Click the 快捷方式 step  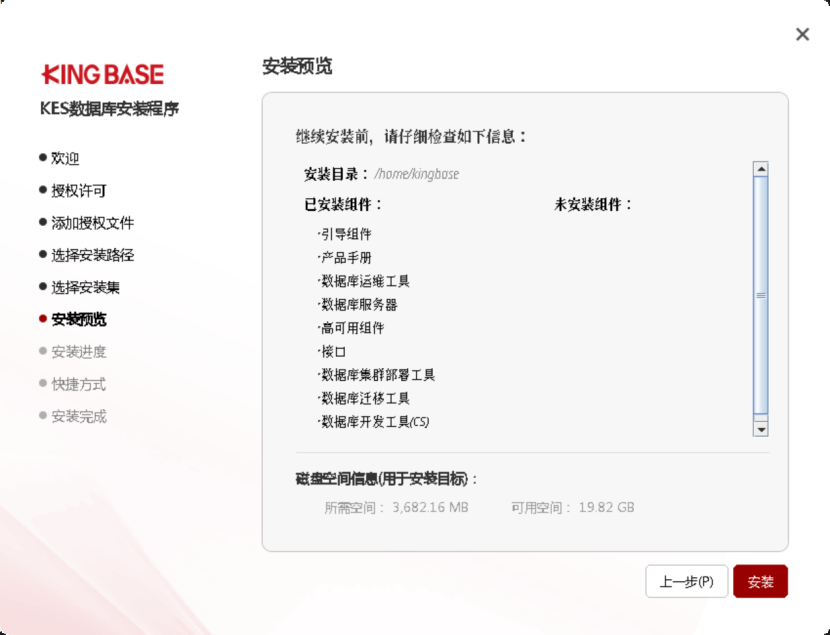point(78,384)
